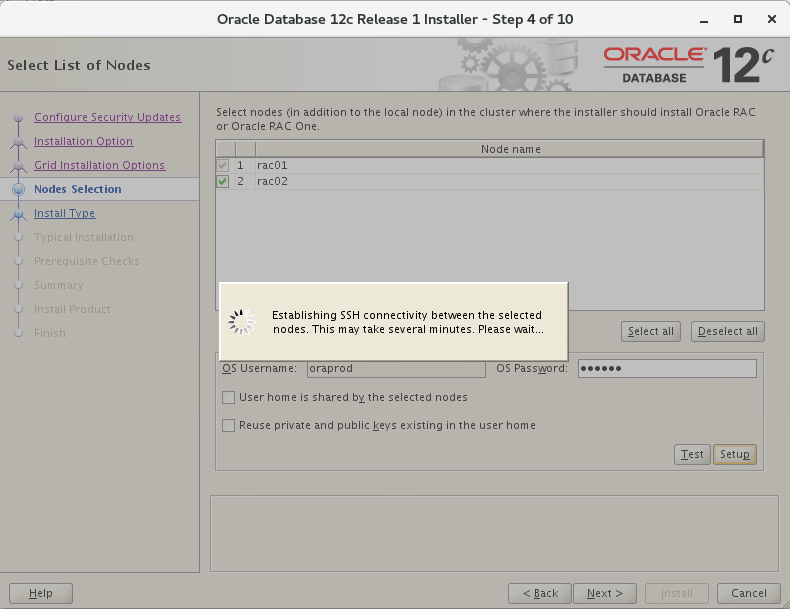The height and width of the screenshot is (609, 790).
Task: Jump to Install Type step
Action: (64, 213)
